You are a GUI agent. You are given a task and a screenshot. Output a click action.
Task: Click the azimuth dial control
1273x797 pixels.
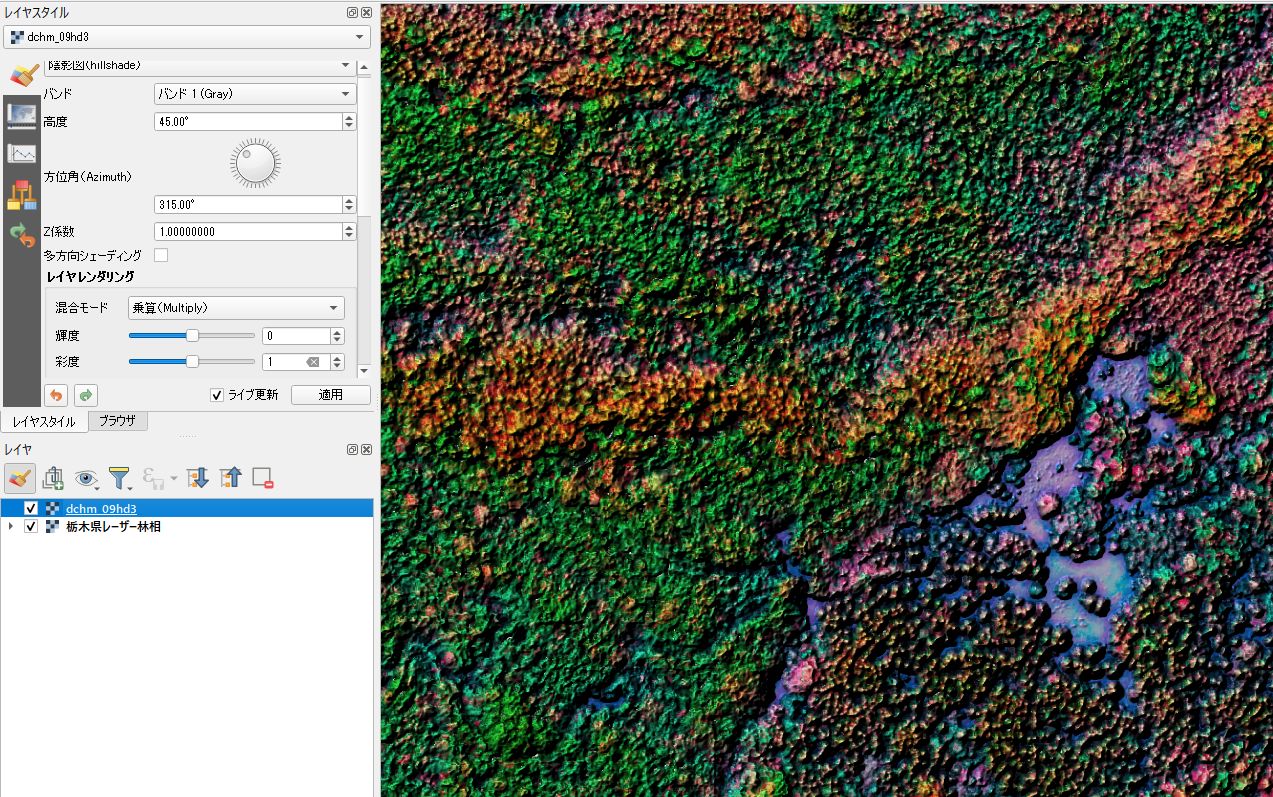pyautogui.click(x=255, y=163)
